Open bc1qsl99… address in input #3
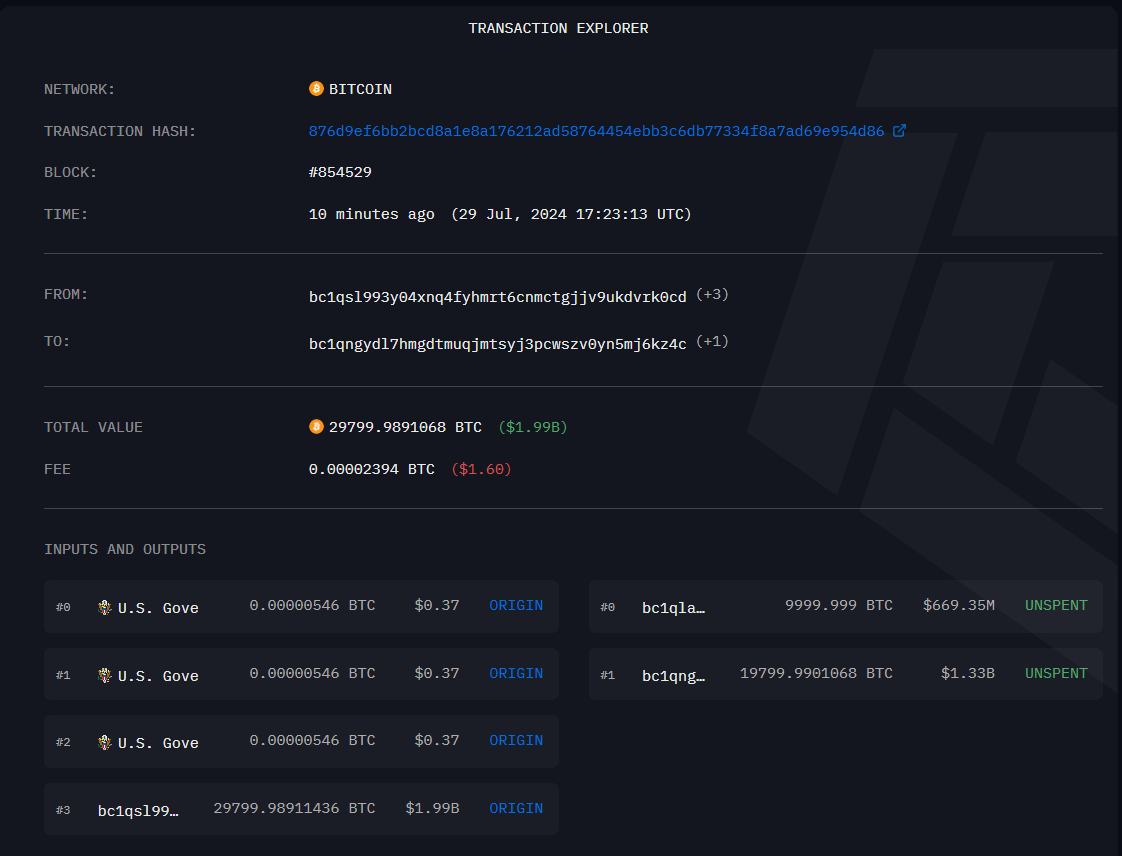 (138, 811)
